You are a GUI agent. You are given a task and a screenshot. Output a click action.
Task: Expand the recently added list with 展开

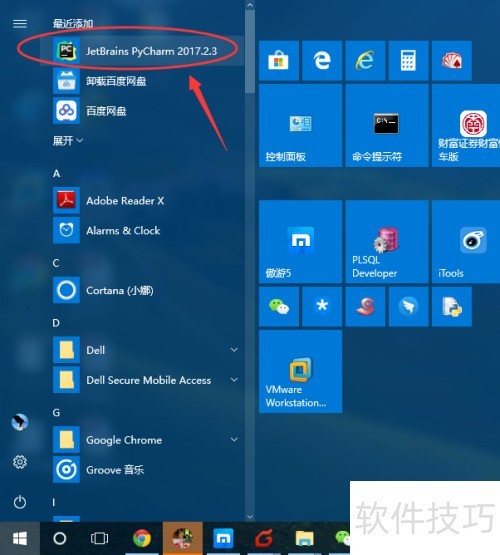(x=68, y=141)
